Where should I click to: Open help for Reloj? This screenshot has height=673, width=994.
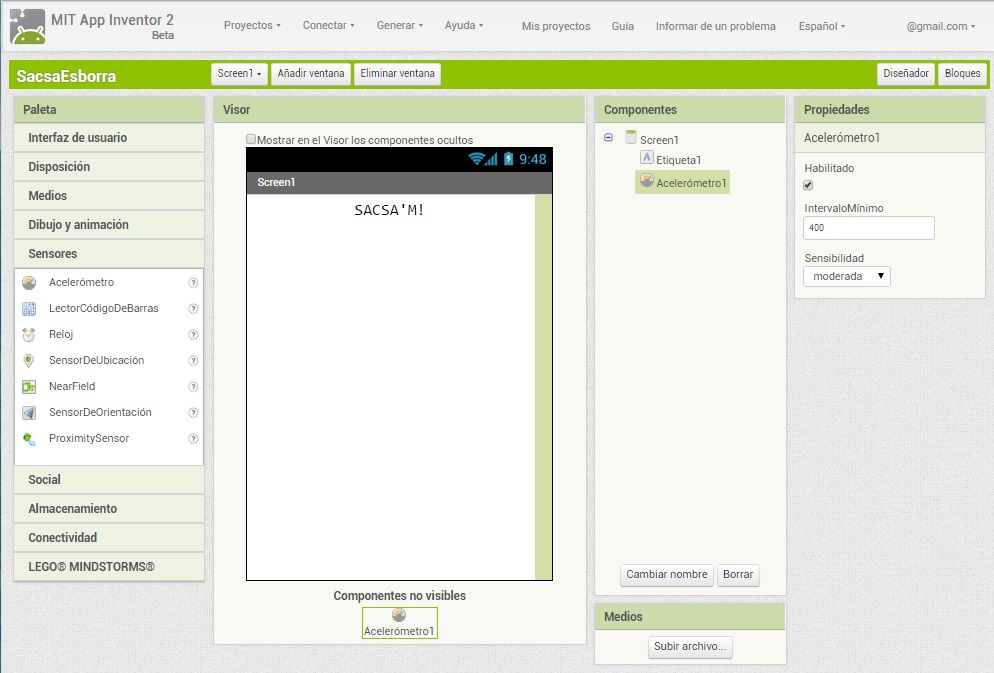tap(193, 335)
